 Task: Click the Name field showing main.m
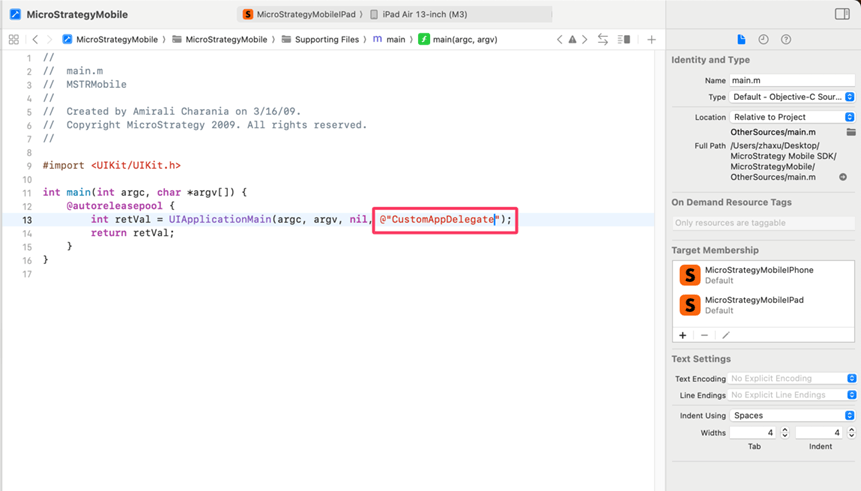pos(791,80)
